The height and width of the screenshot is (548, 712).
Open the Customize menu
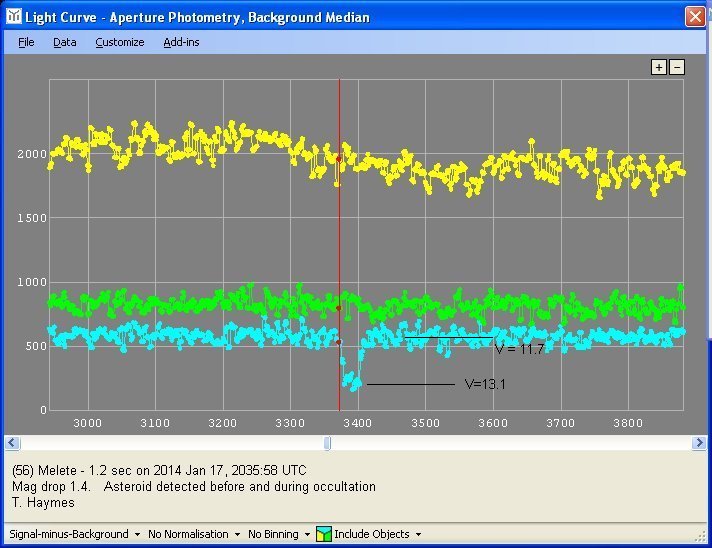coord(119,42)
